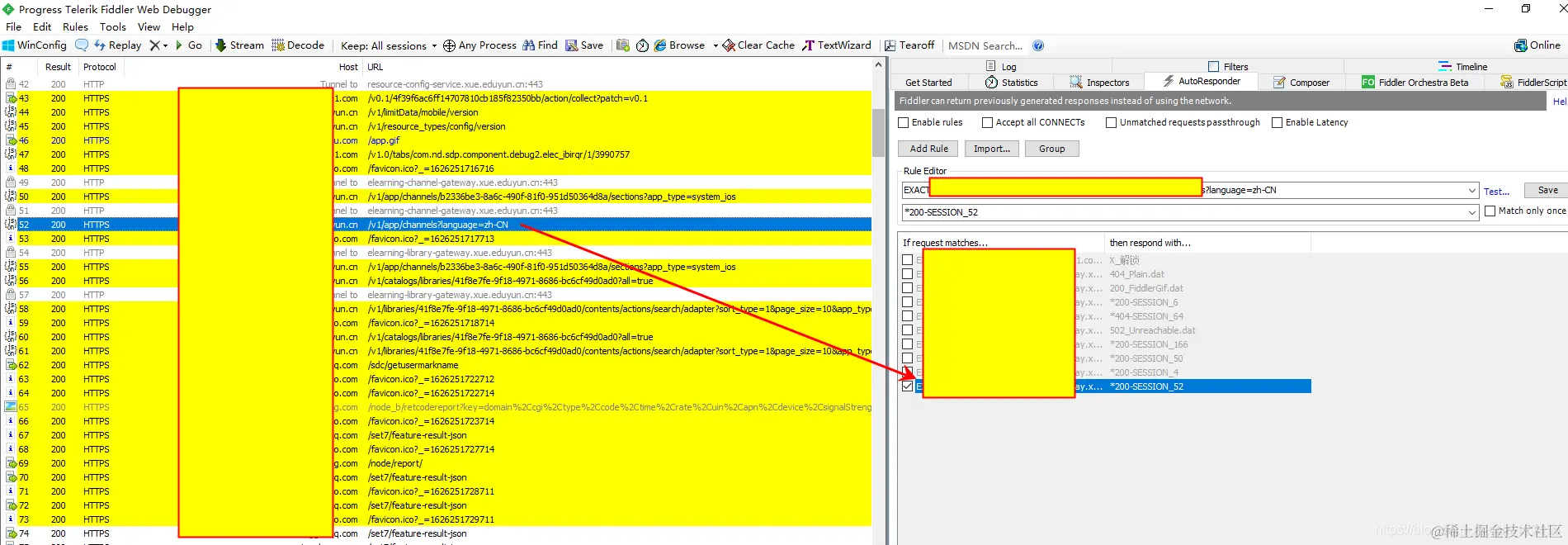Select session 52 /v1/app/channels?language=zh-CN
This screenshot has height=545, width=1568.
(x=437, y=225)
